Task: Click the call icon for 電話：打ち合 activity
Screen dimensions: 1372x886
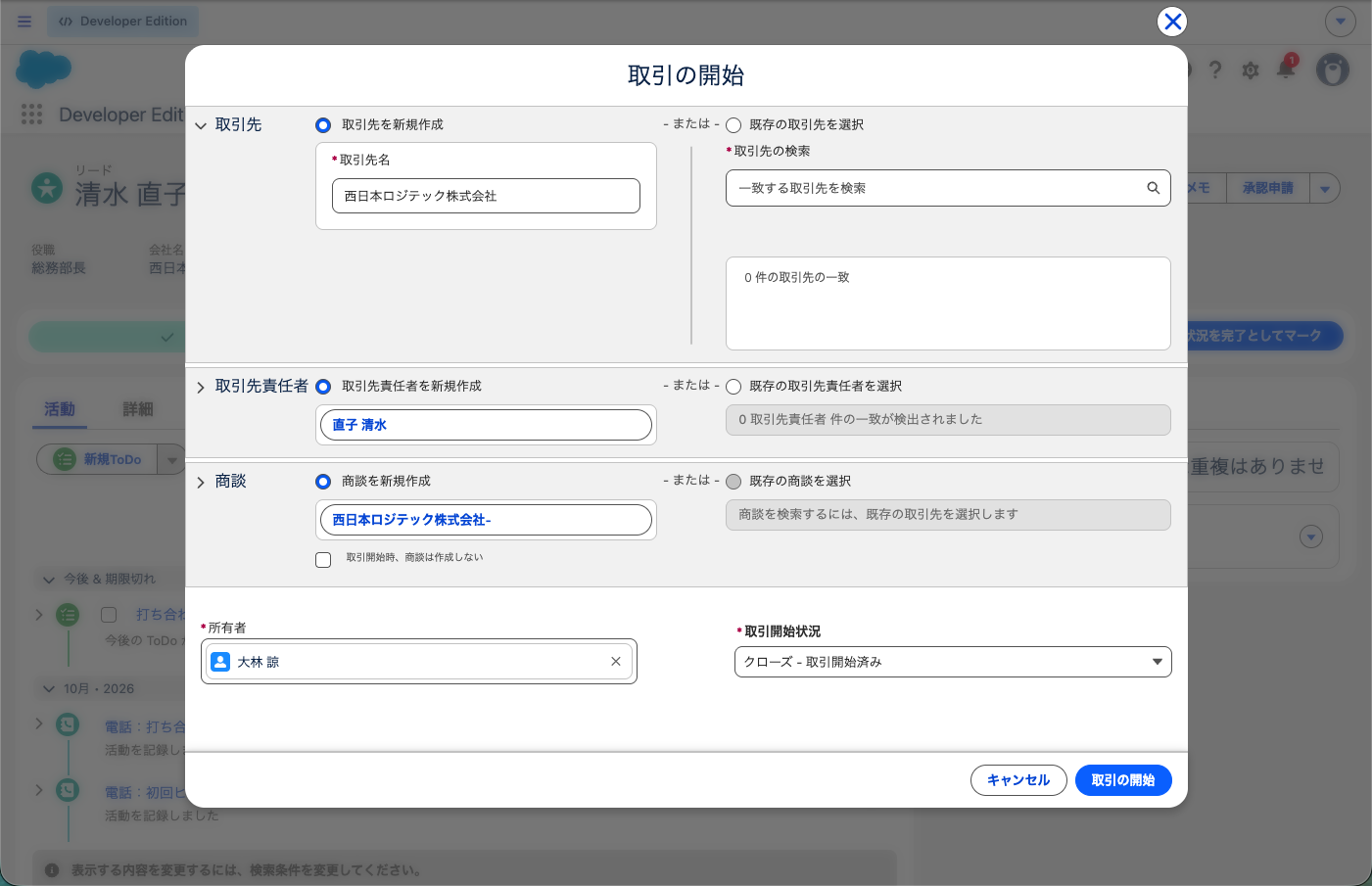Action: pos(68,724)
